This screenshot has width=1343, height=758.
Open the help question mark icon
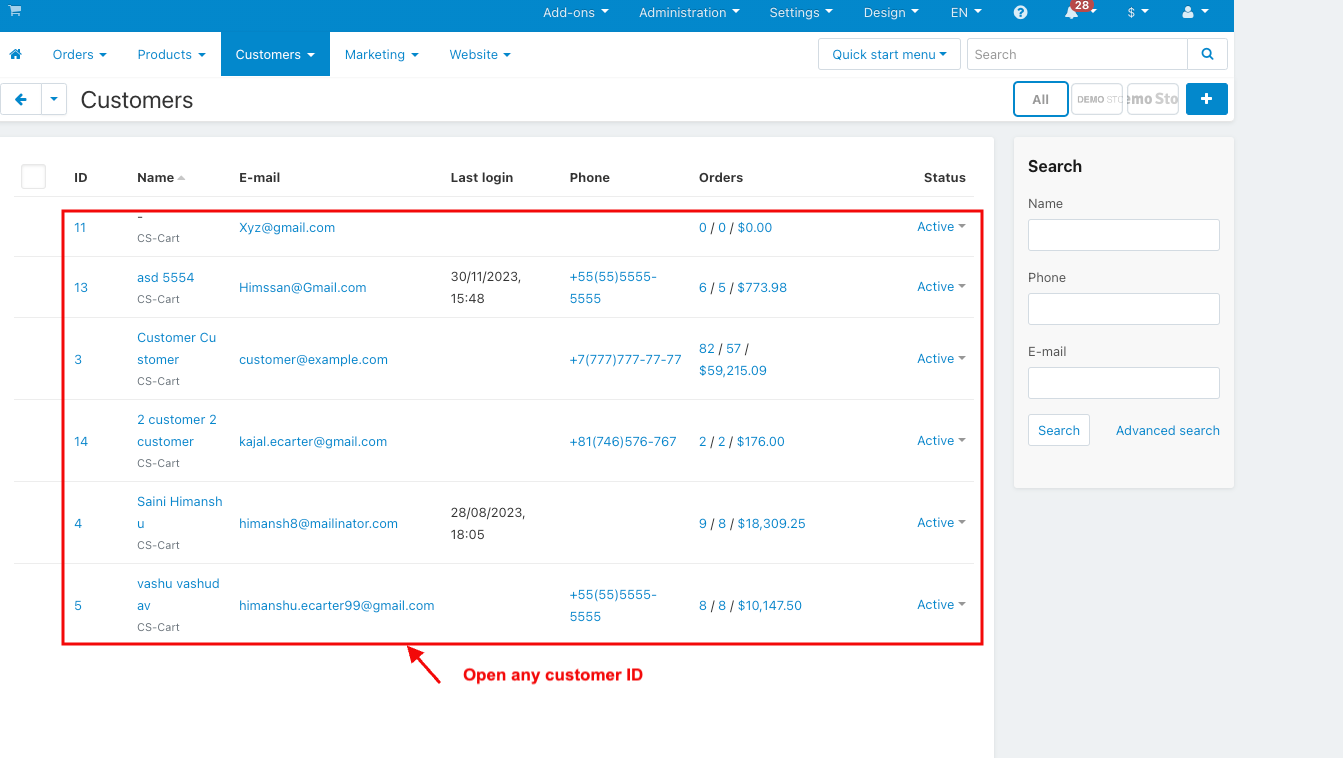1020,13
